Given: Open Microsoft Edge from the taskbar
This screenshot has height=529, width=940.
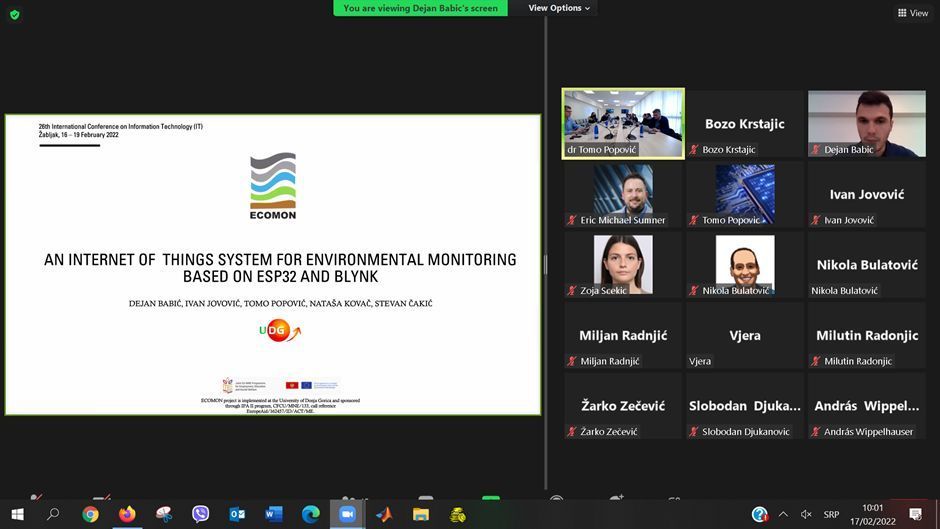Looking at the screenshot, I should (310, 514).
